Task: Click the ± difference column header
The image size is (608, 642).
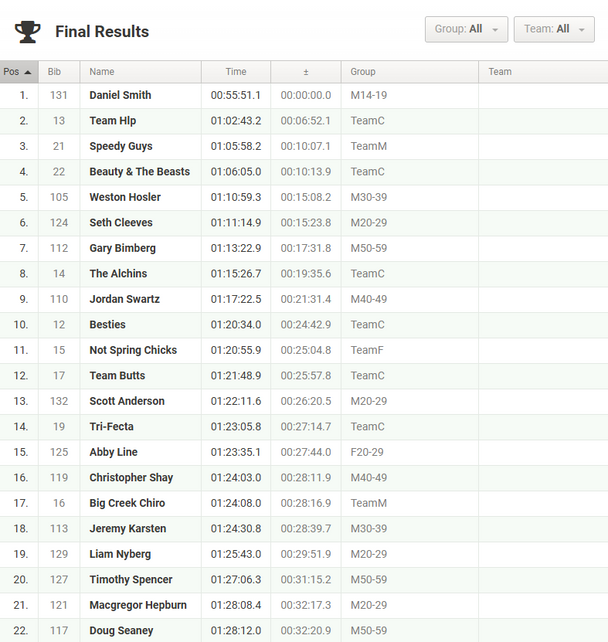Action: pyautogui.click(x=306, y=72)
